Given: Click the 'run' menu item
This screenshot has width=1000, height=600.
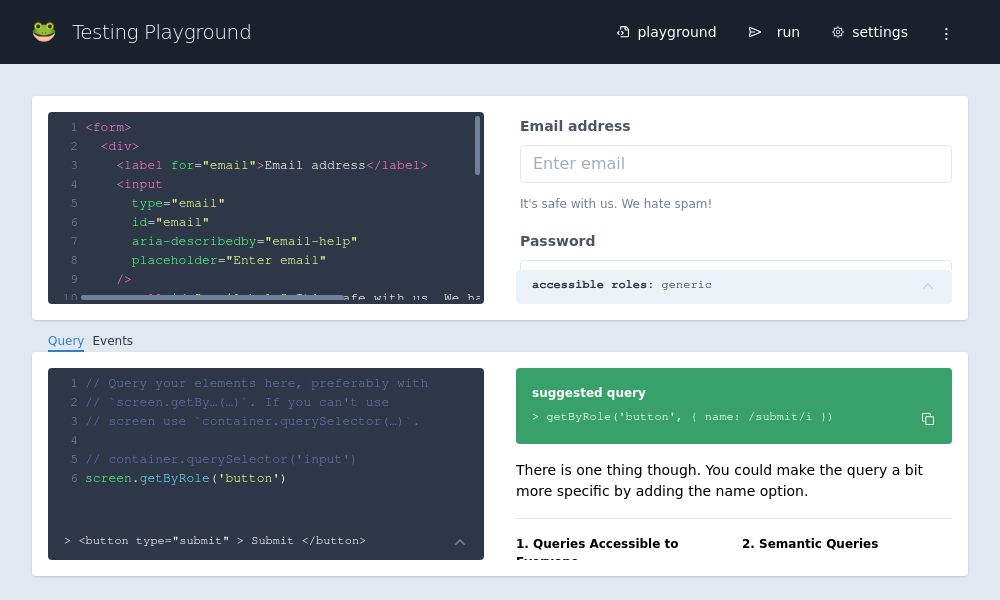Looking at the screenshot, I should [x=788, y=32].
